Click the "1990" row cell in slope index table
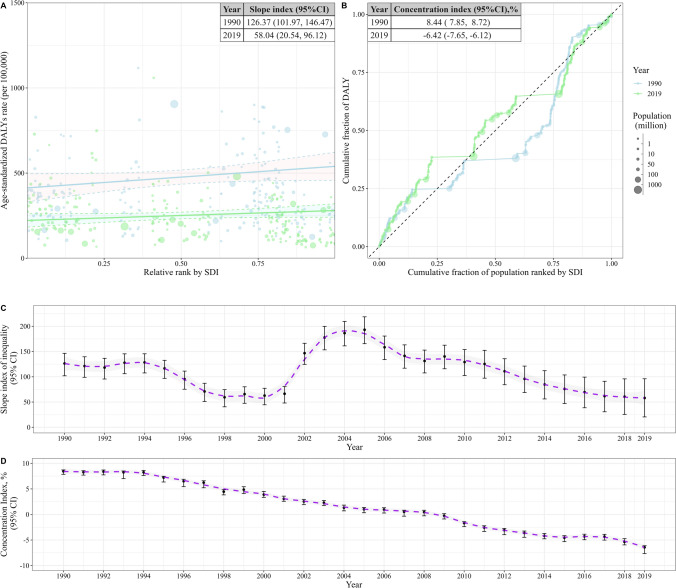 [232, 22]
